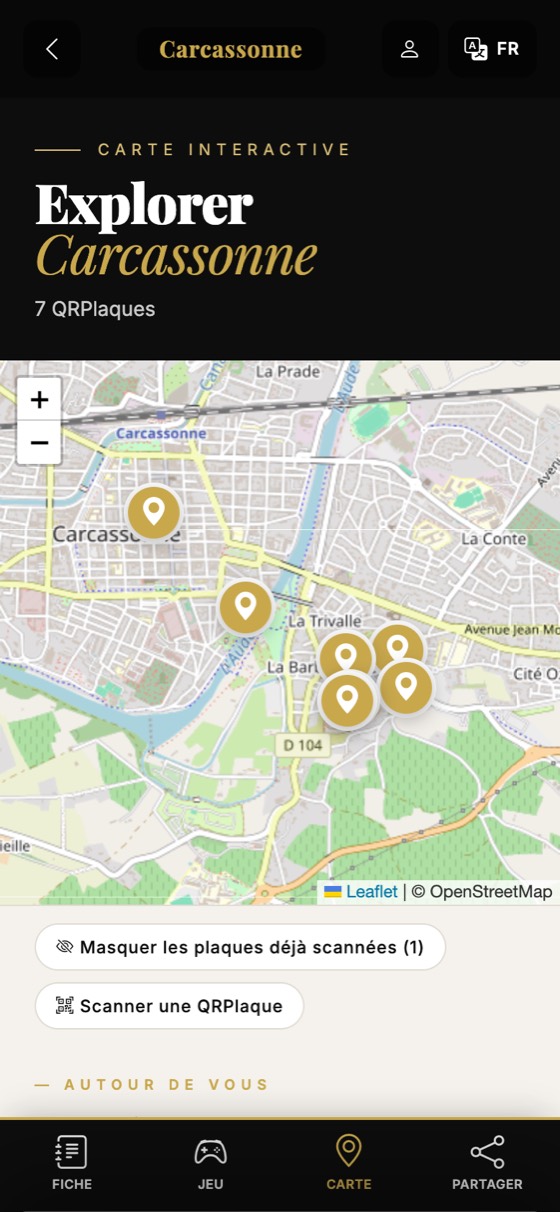Tap the Carcassonne title pill
Screen dimensions: 560x1212
point(231,49)
